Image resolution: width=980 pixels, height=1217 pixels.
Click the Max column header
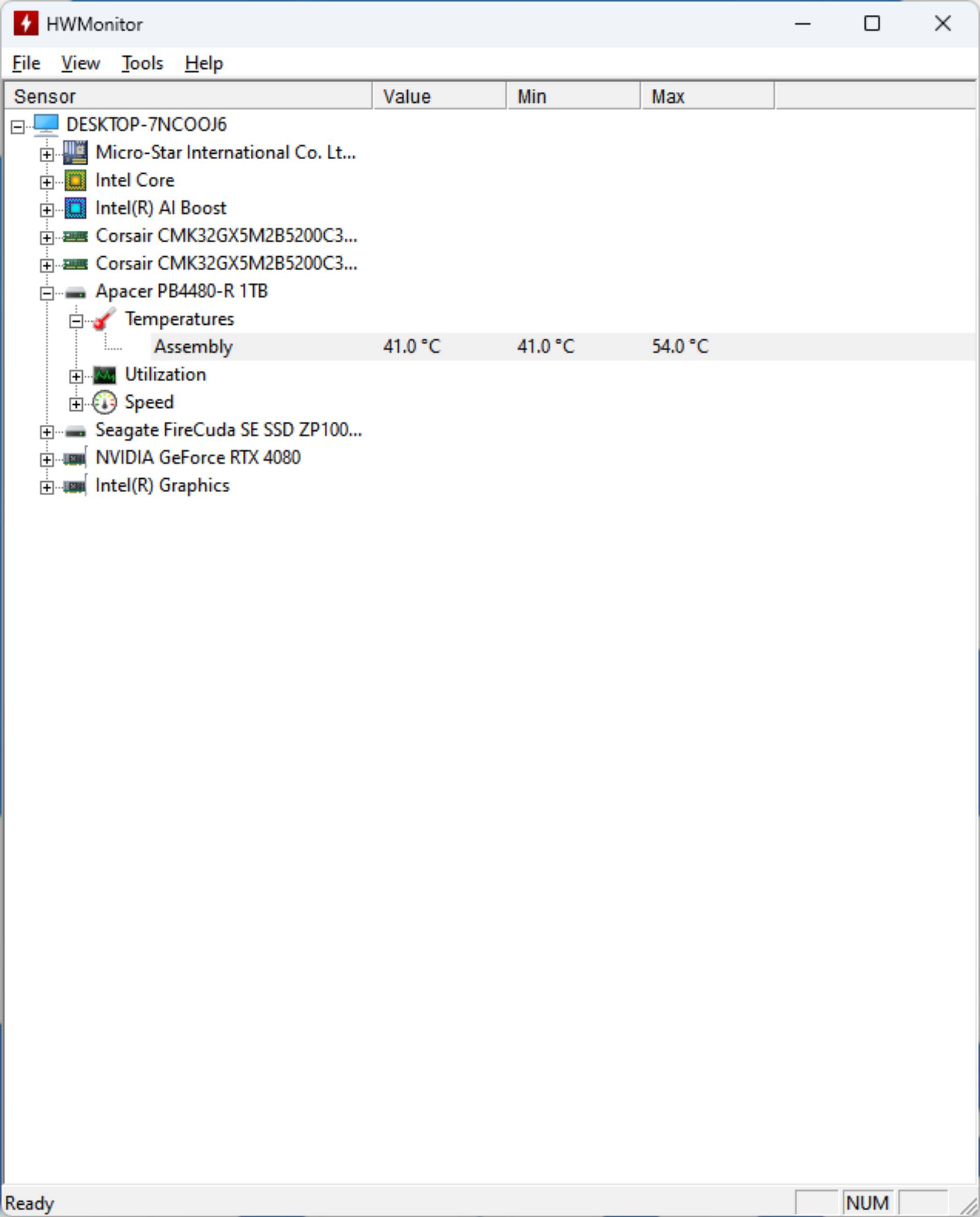[707, 96]
